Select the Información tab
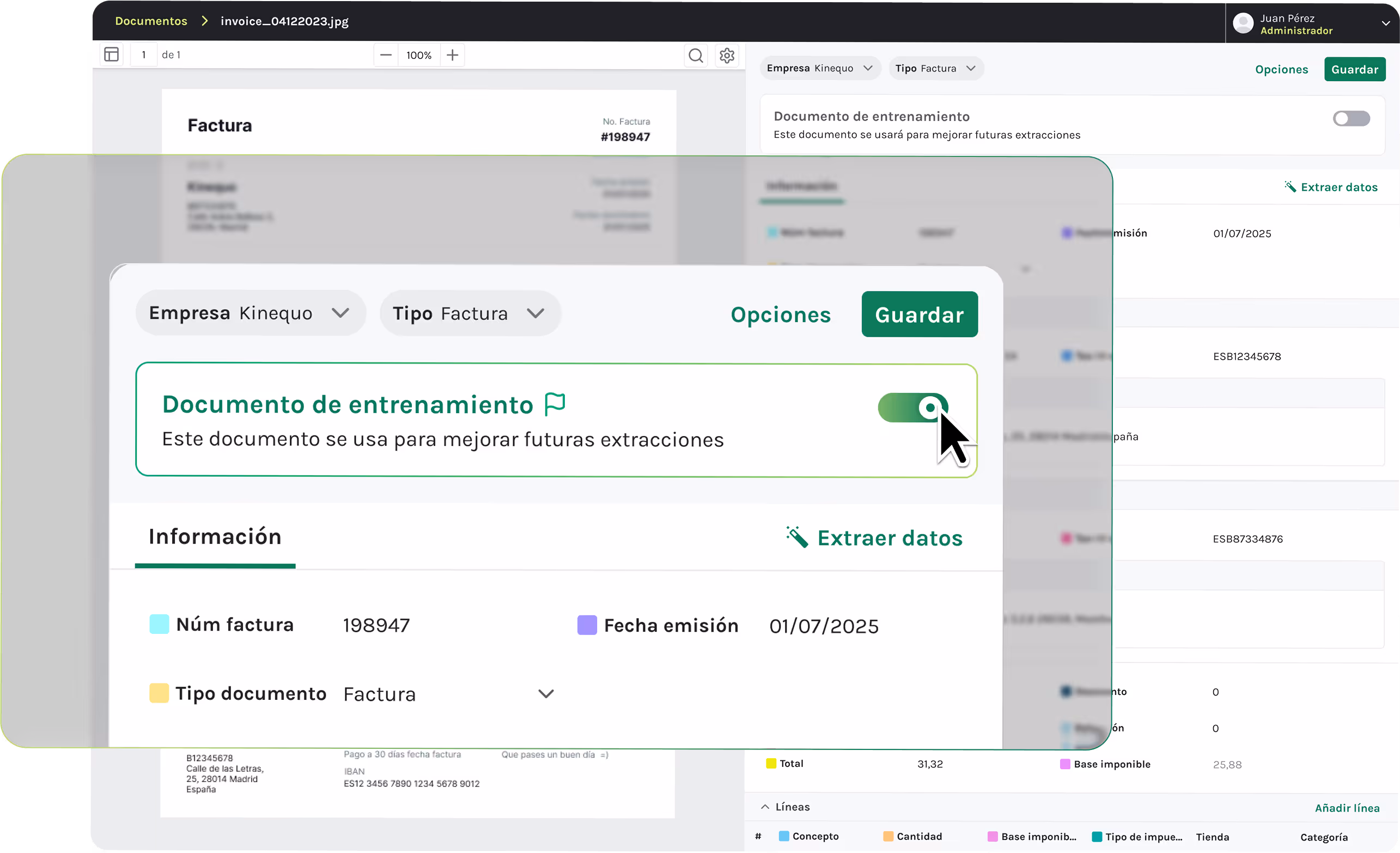Screen dimensions: 1400x853 click(x=215, y=537)
